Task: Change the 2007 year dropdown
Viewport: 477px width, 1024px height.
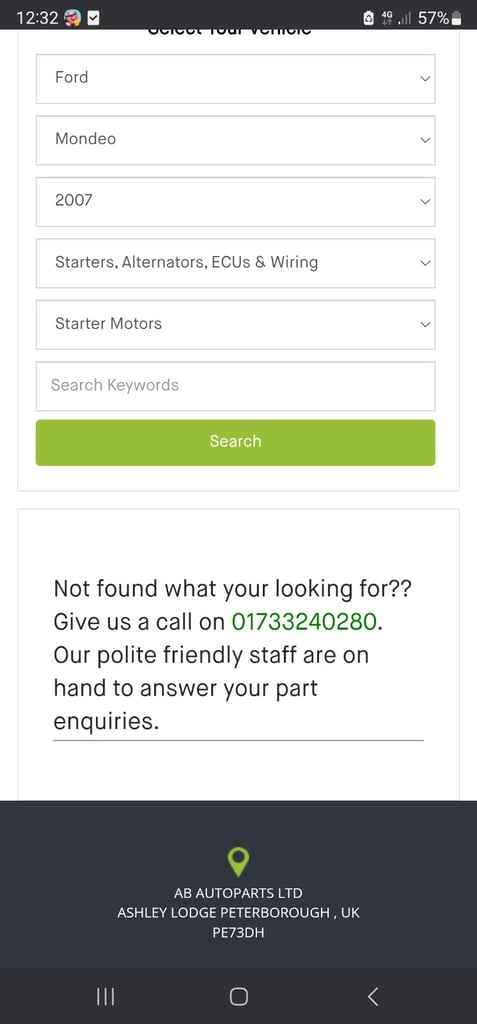Action: [x=235, y=201]
